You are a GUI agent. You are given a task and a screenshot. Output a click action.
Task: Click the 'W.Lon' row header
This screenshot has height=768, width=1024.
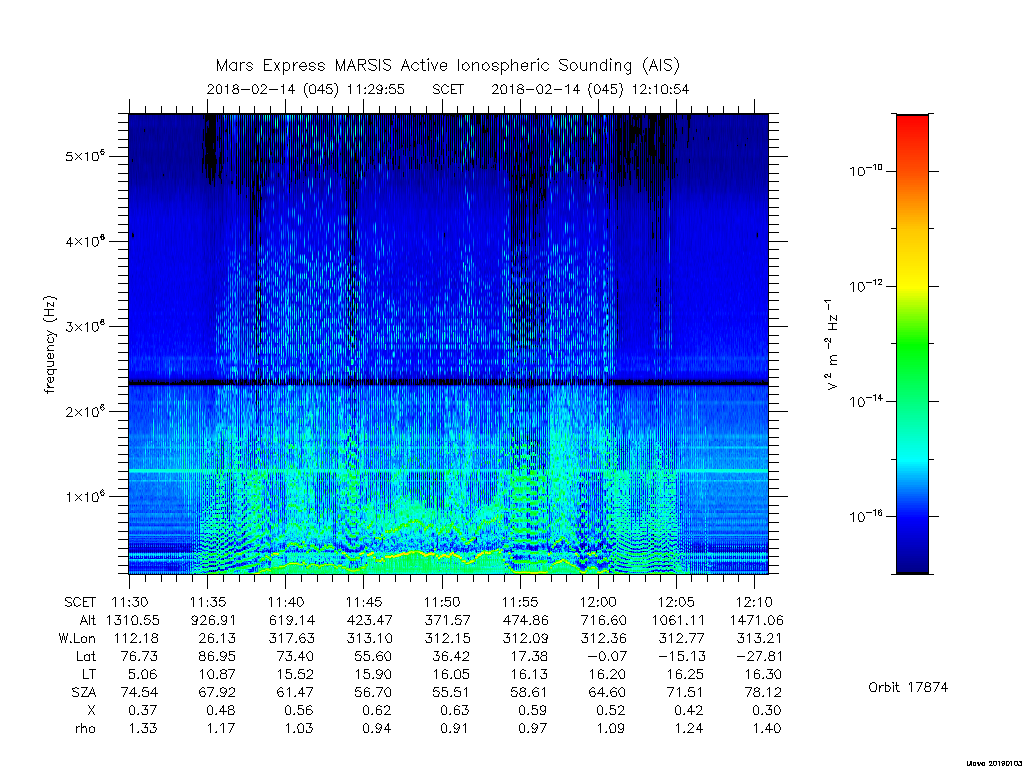coord(76,638)
